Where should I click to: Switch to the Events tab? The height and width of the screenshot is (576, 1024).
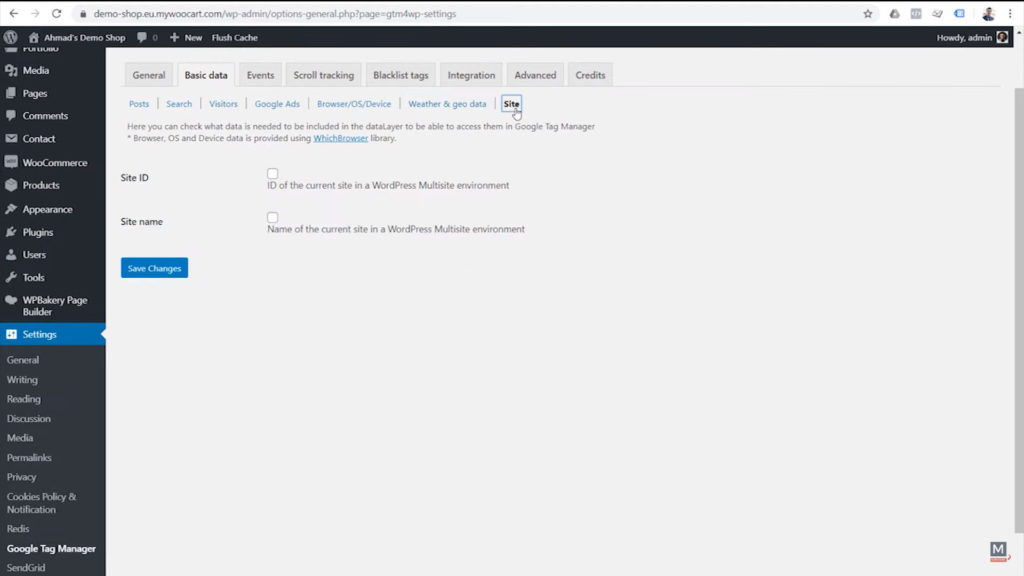(260, 74)
